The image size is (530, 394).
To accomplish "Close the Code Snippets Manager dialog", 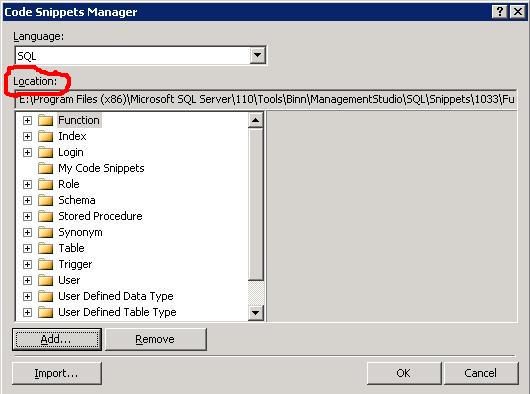I will (x=517, y=12).
